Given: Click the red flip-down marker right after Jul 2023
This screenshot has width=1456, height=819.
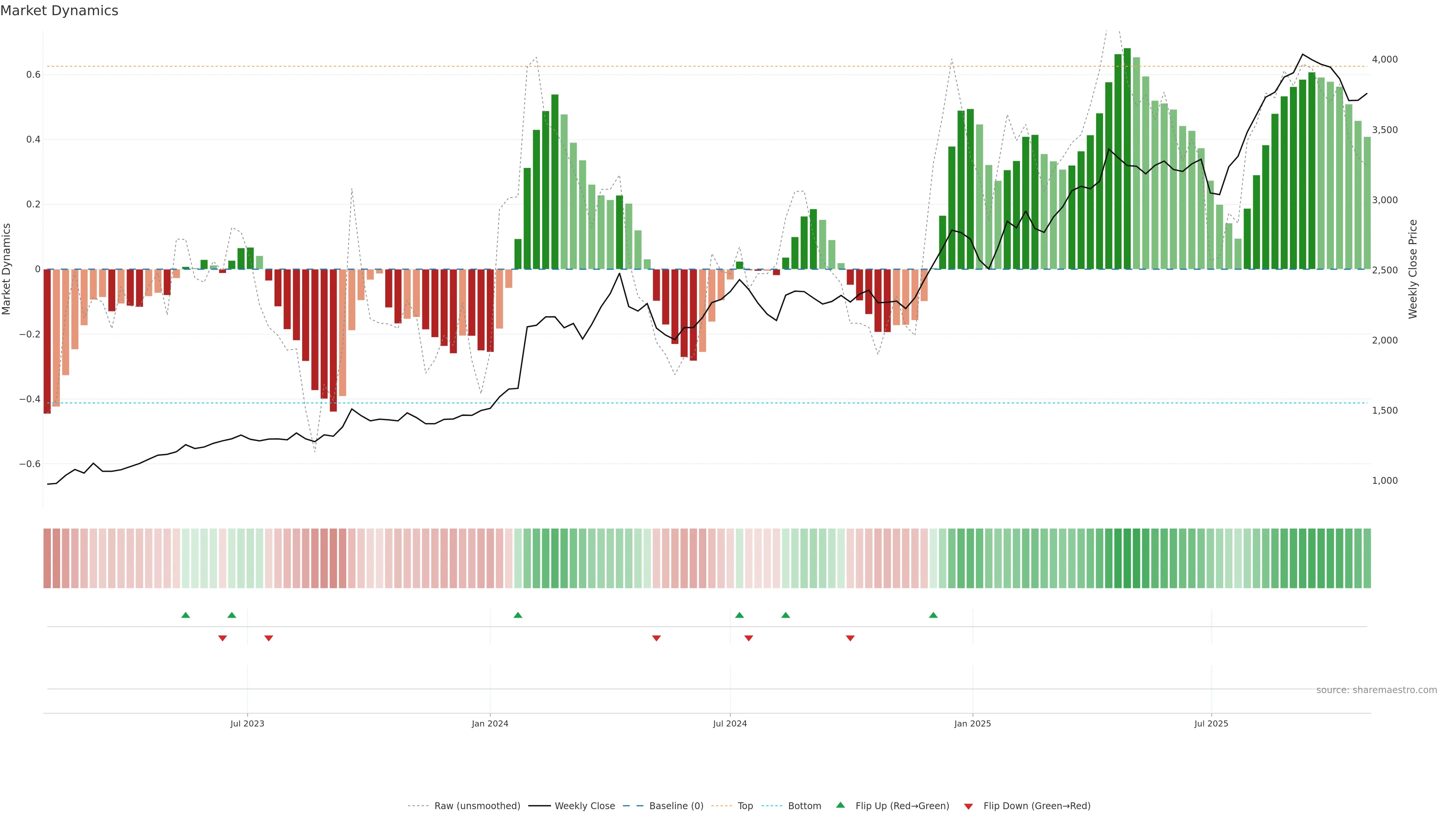Looking at the screenshot, I should [268, 638].
